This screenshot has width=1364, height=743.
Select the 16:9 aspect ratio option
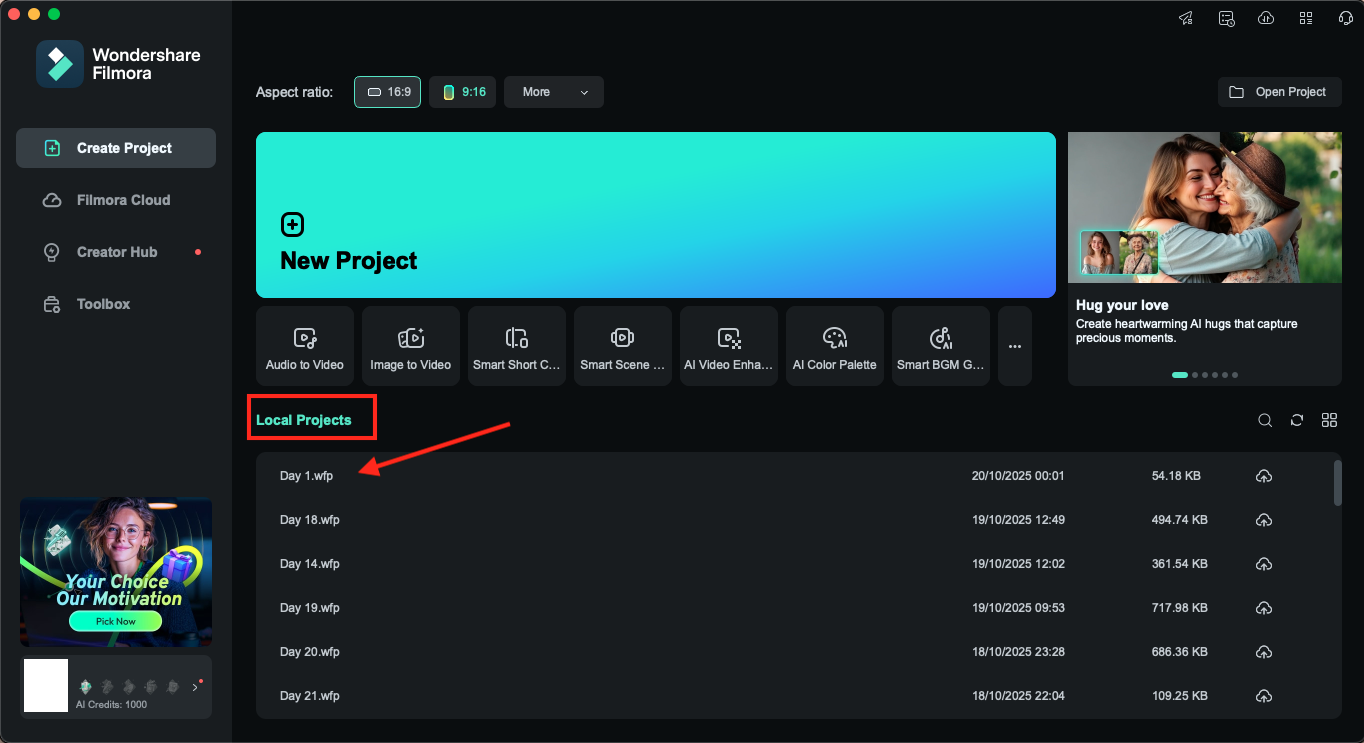click(387, 91)
